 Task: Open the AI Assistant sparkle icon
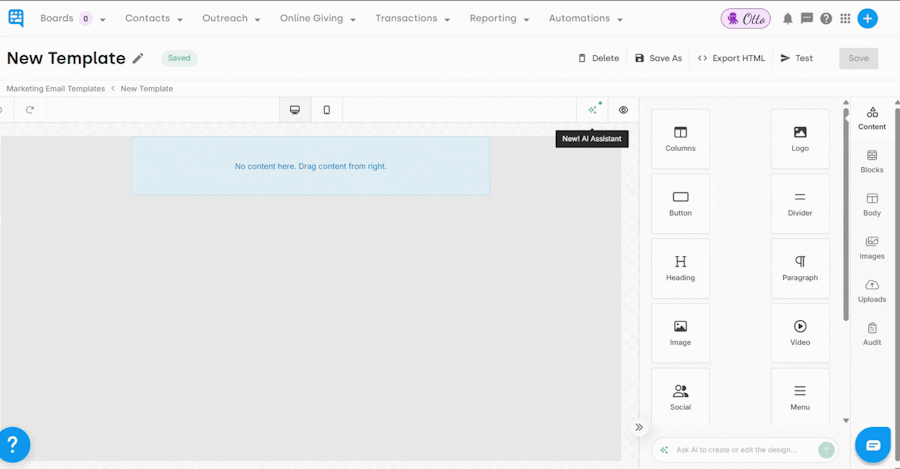coord(593,109)
